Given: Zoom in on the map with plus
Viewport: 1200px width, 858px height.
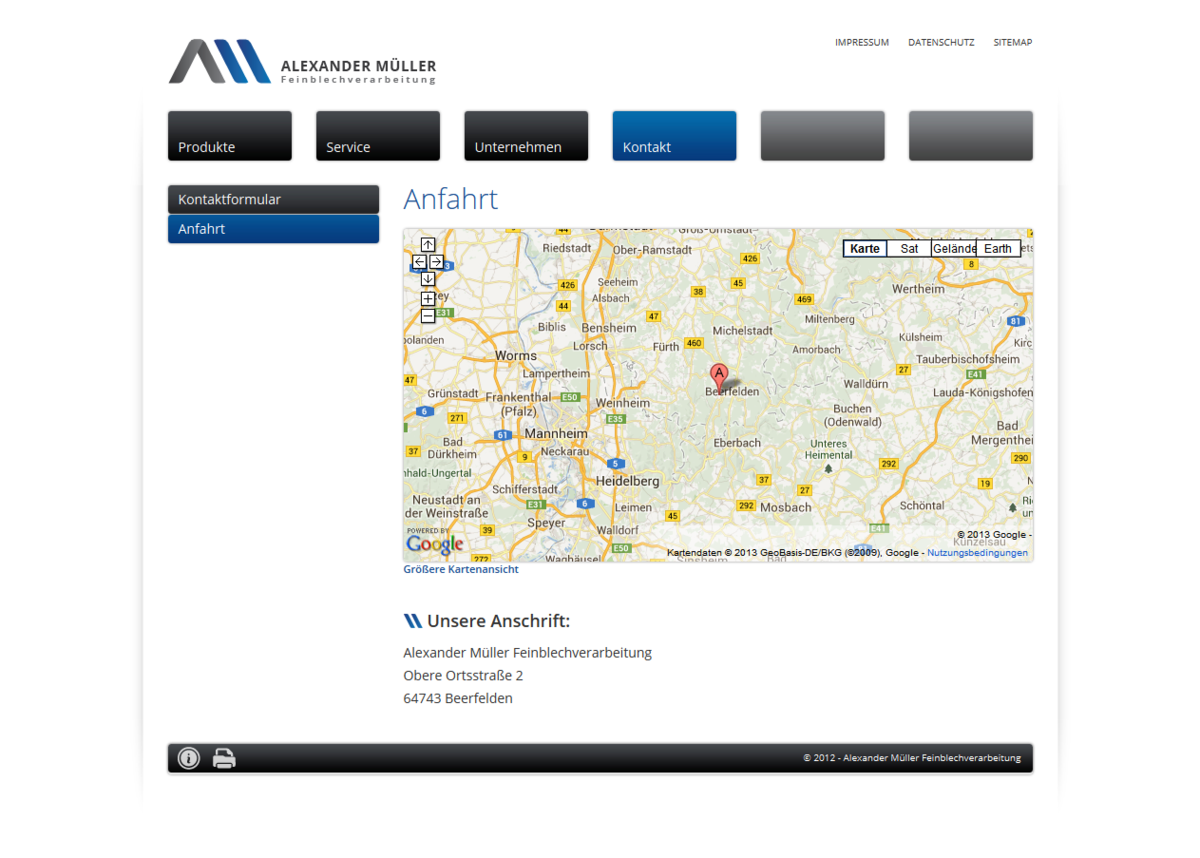Looking at the screenshot, I should 428,299.
